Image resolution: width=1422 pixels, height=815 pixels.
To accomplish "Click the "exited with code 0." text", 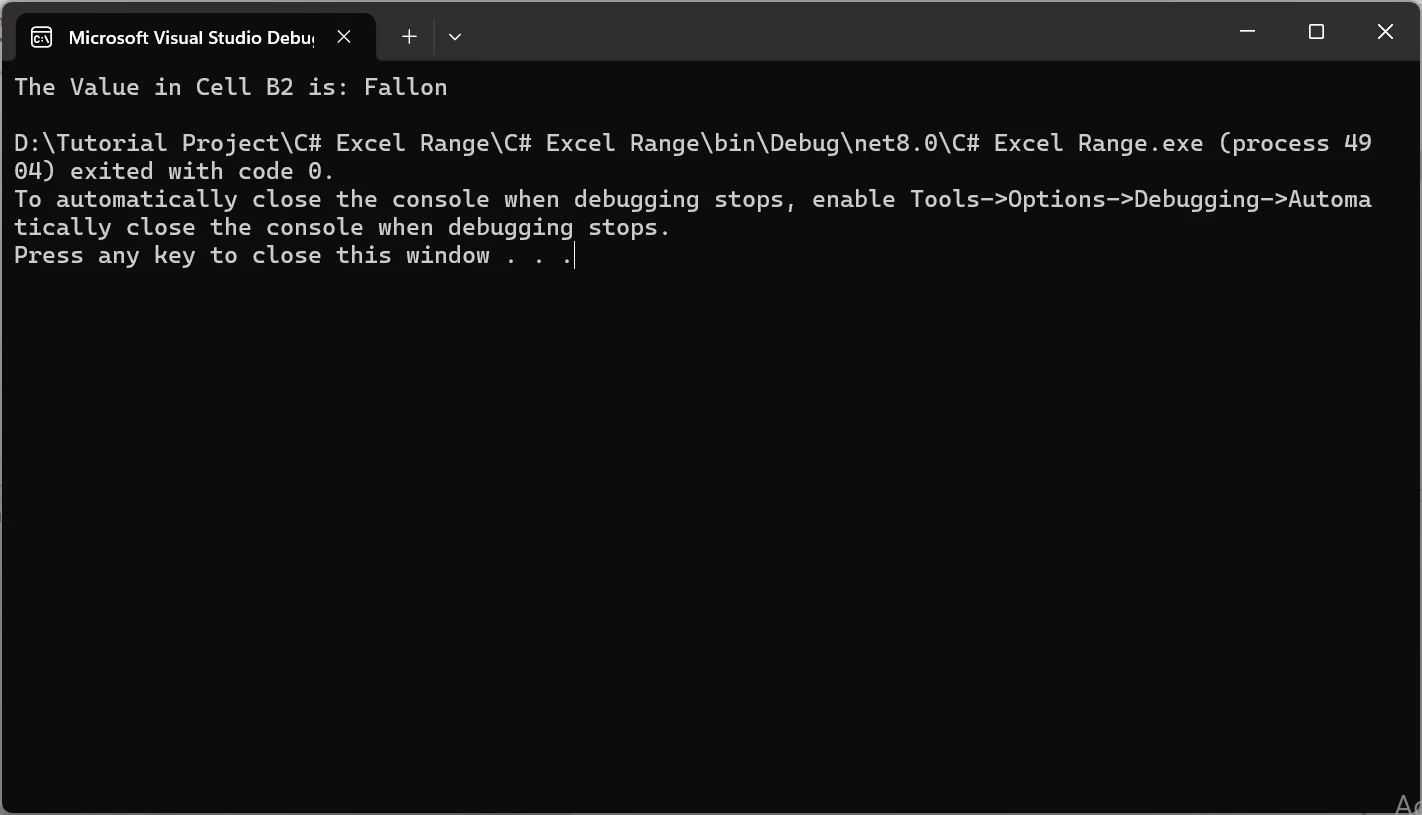I will (x=202, y=171).
